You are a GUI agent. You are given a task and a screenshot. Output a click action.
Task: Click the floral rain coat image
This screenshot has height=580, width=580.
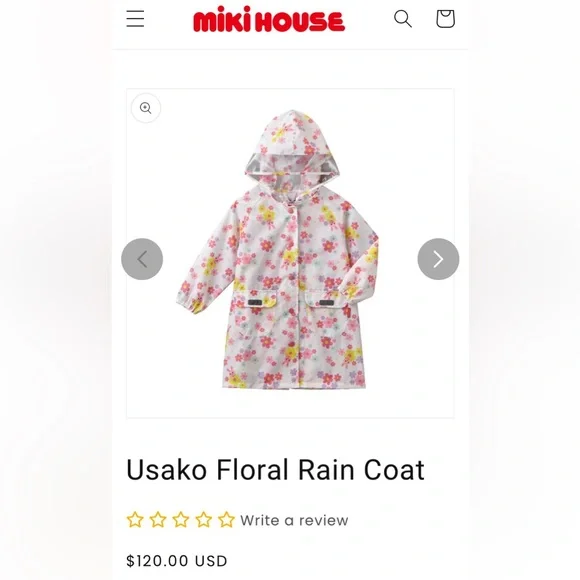[278, 250]
